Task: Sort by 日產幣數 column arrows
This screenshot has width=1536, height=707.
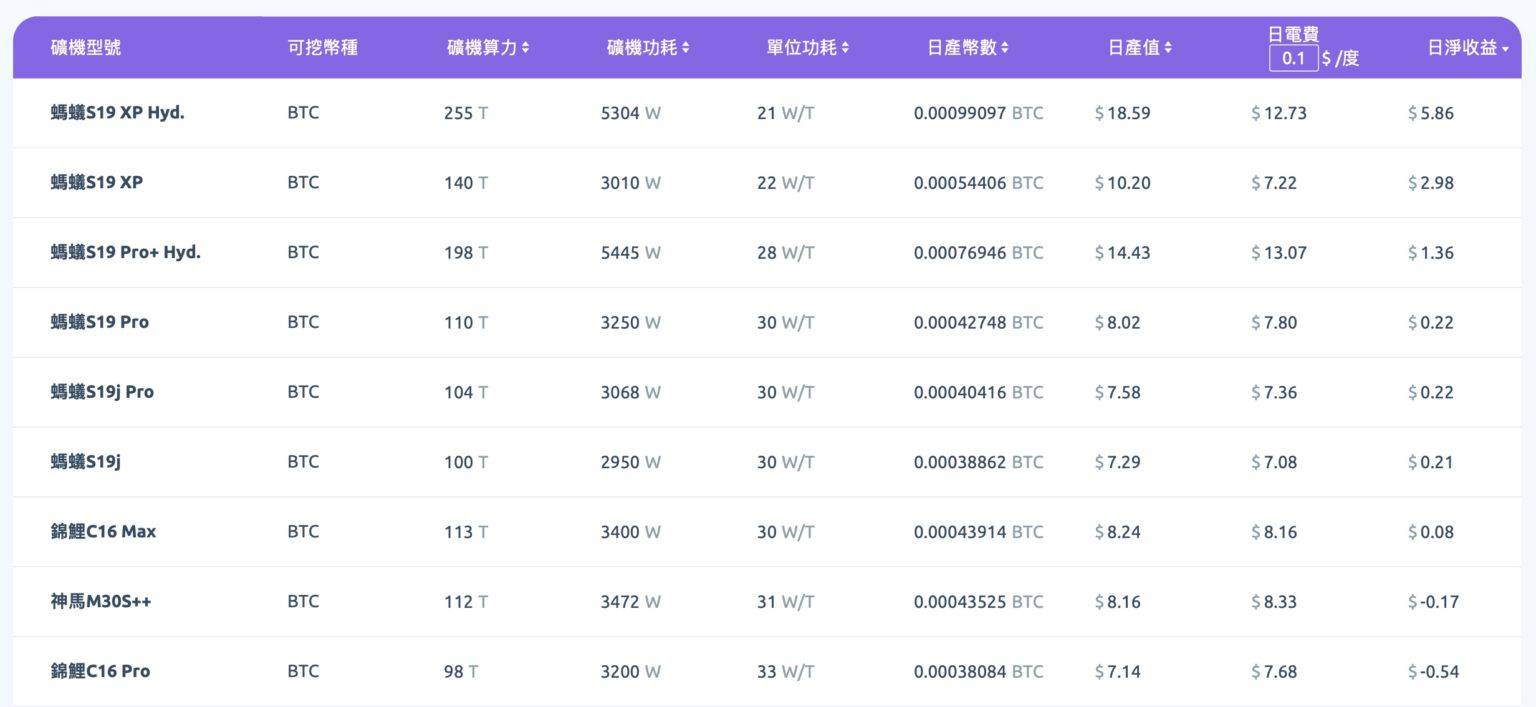Action: 1005,48
